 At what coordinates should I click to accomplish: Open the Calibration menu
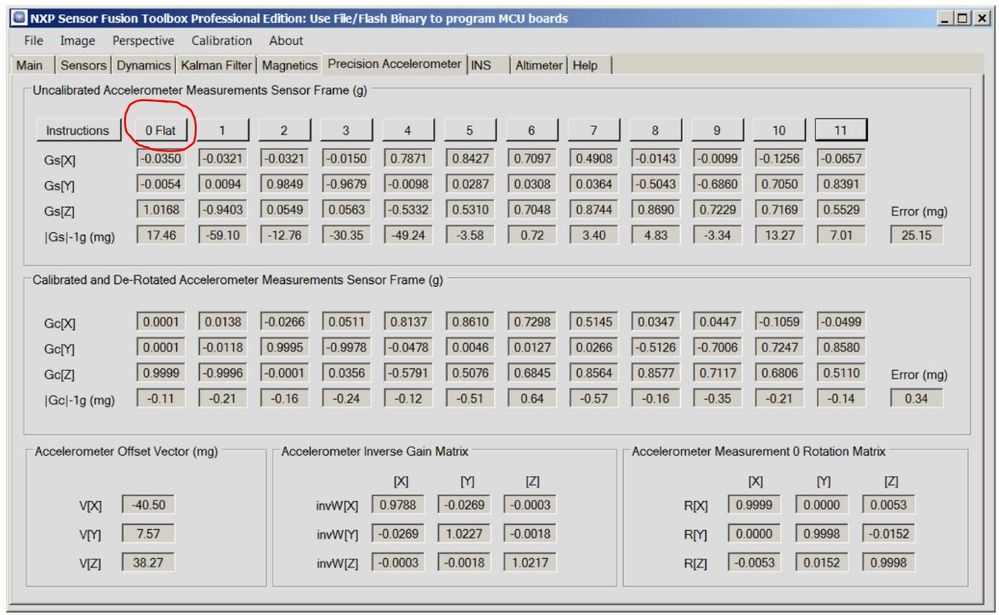click(x=222, y=41)
